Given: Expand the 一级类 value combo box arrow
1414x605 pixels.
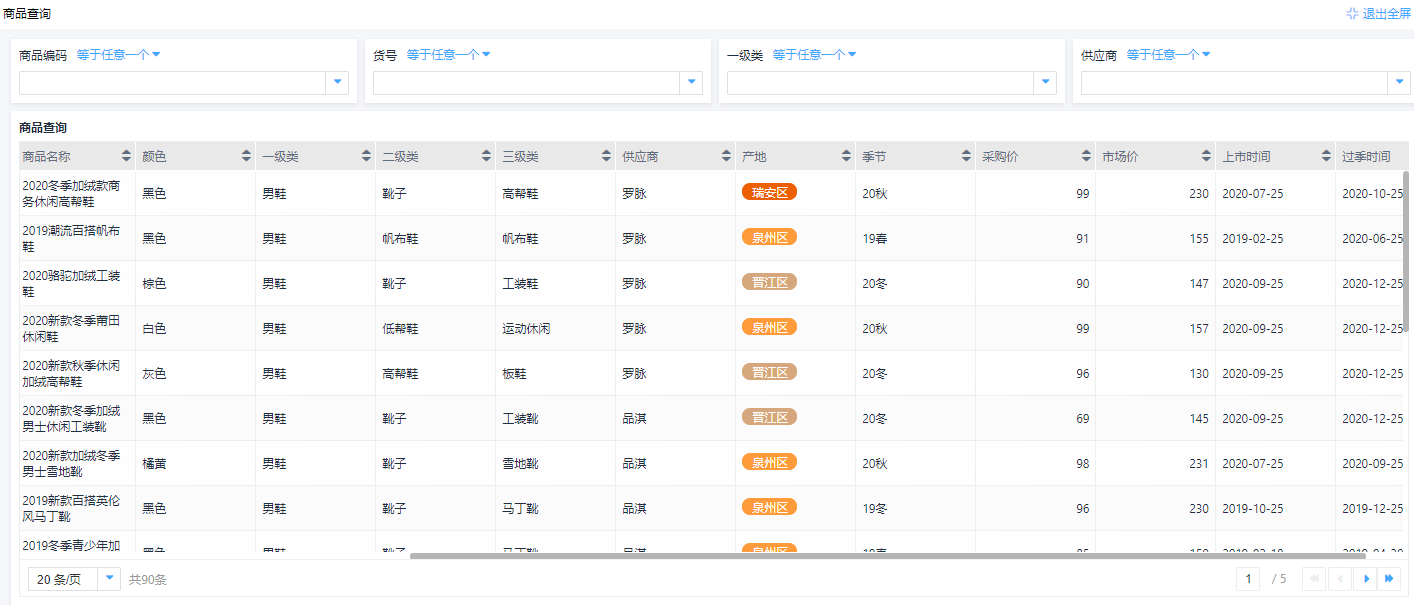Looking at the screenshot, I should (x=1045, y=83).
